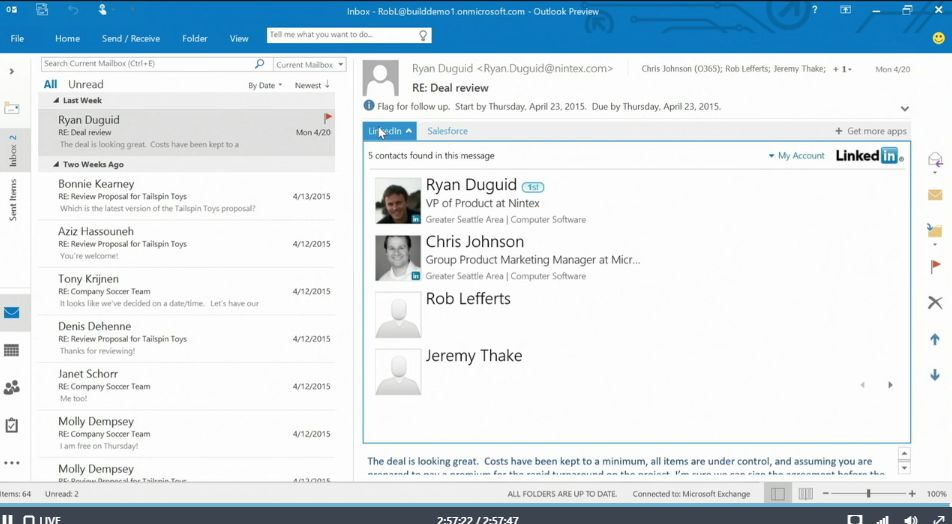This screenshot has height=524, width=952.
Task: Open the View ribbon tab
Action: click(x=239, y=38)
